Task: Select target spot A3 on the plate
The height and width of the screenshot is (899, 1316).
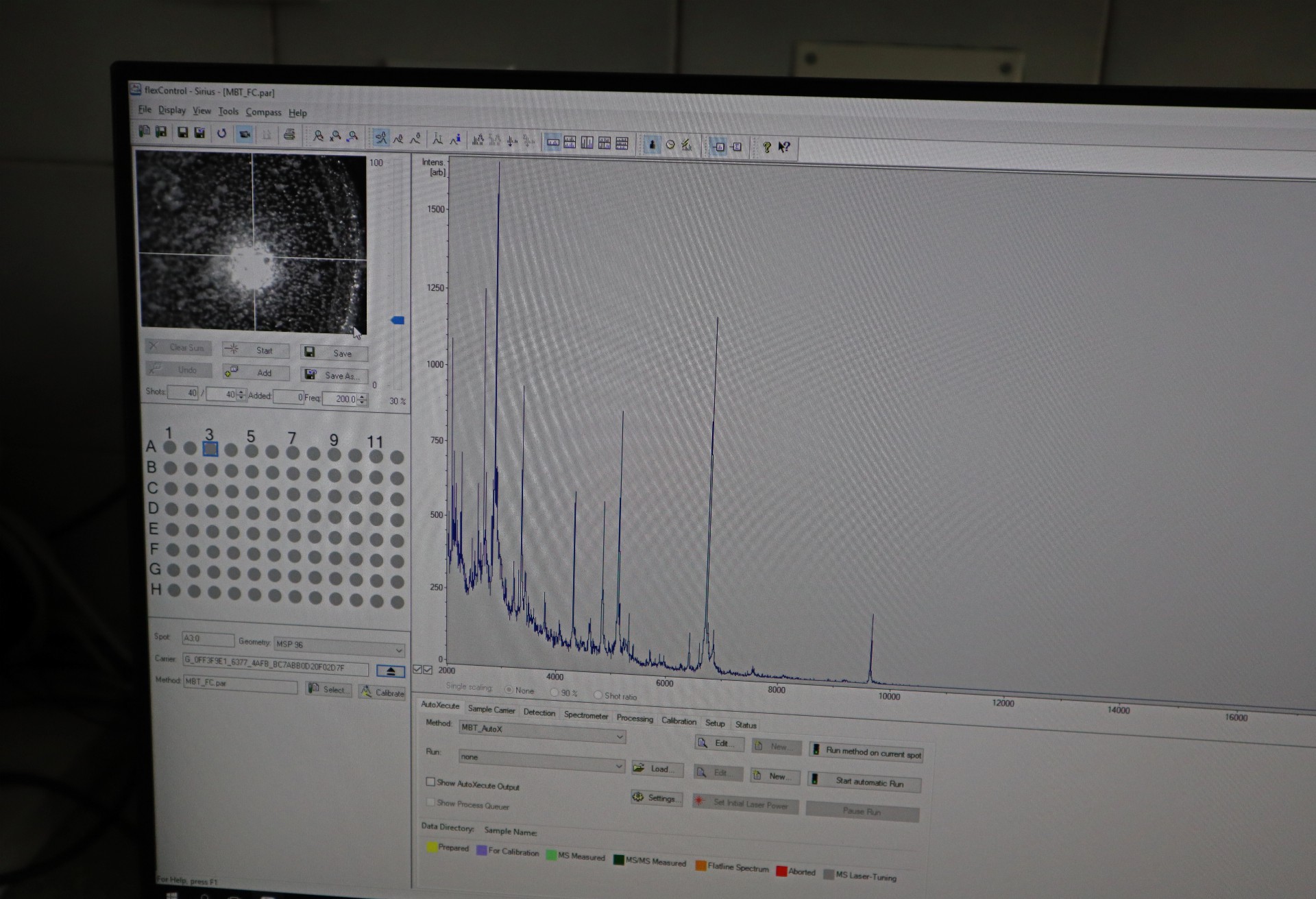Action: point(210,448)
